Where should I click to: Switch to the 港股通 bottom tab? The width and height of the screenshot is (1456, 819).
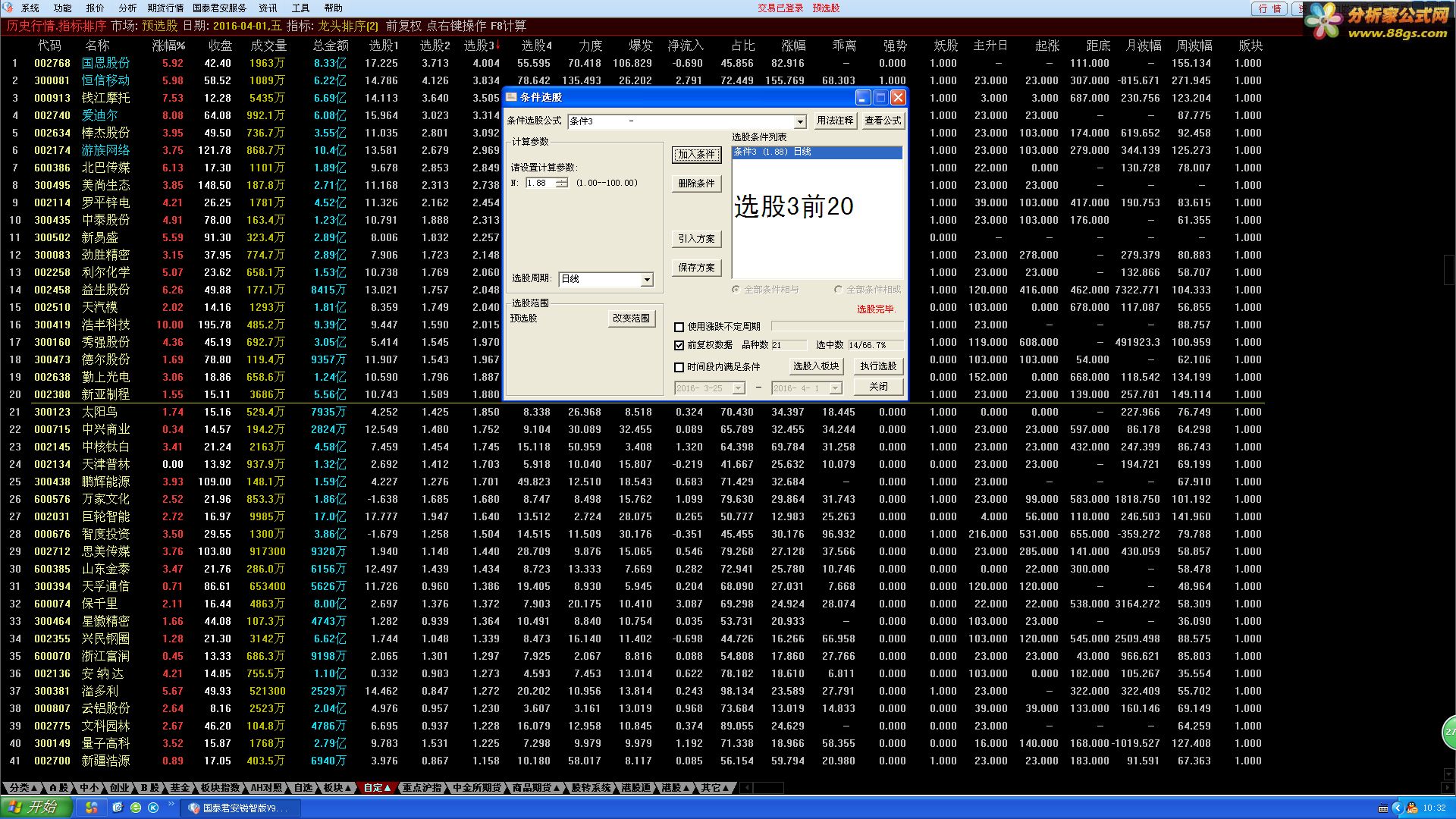click(636, 788)
